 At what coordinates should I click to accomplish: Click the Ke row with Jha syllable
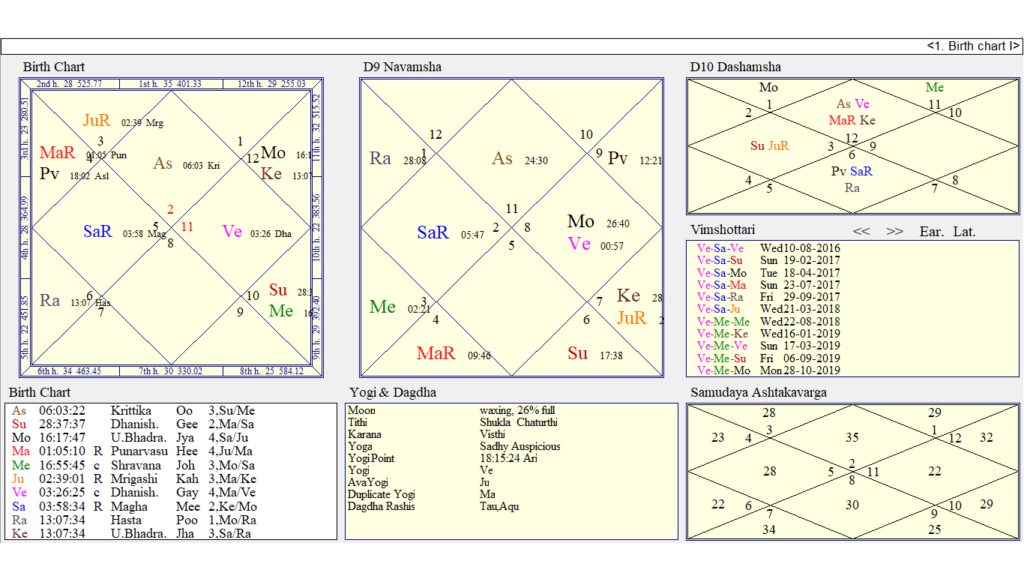(x=134, y=534)
